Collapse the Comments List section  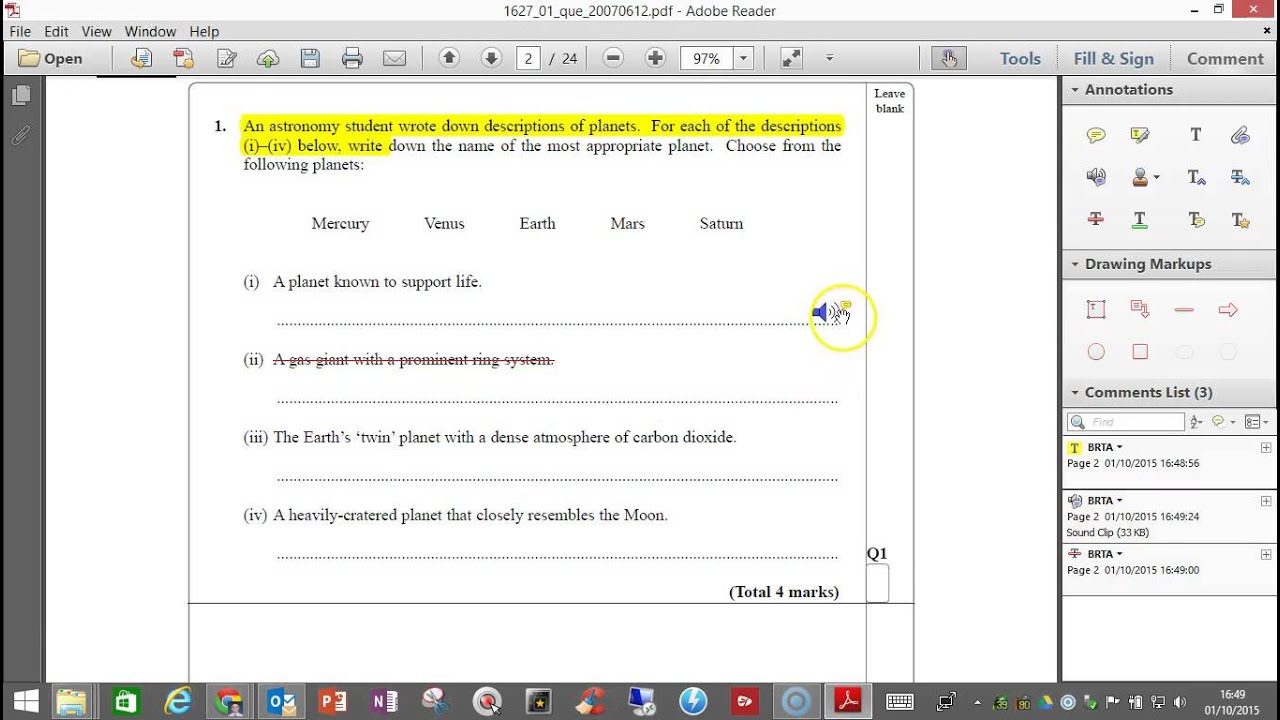coord(1075,392)
